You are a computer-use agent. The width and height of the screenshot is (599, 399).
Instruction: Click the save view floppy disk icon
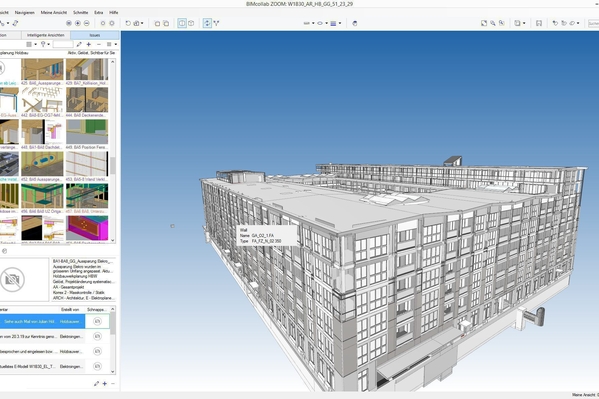tap(539, 23)
